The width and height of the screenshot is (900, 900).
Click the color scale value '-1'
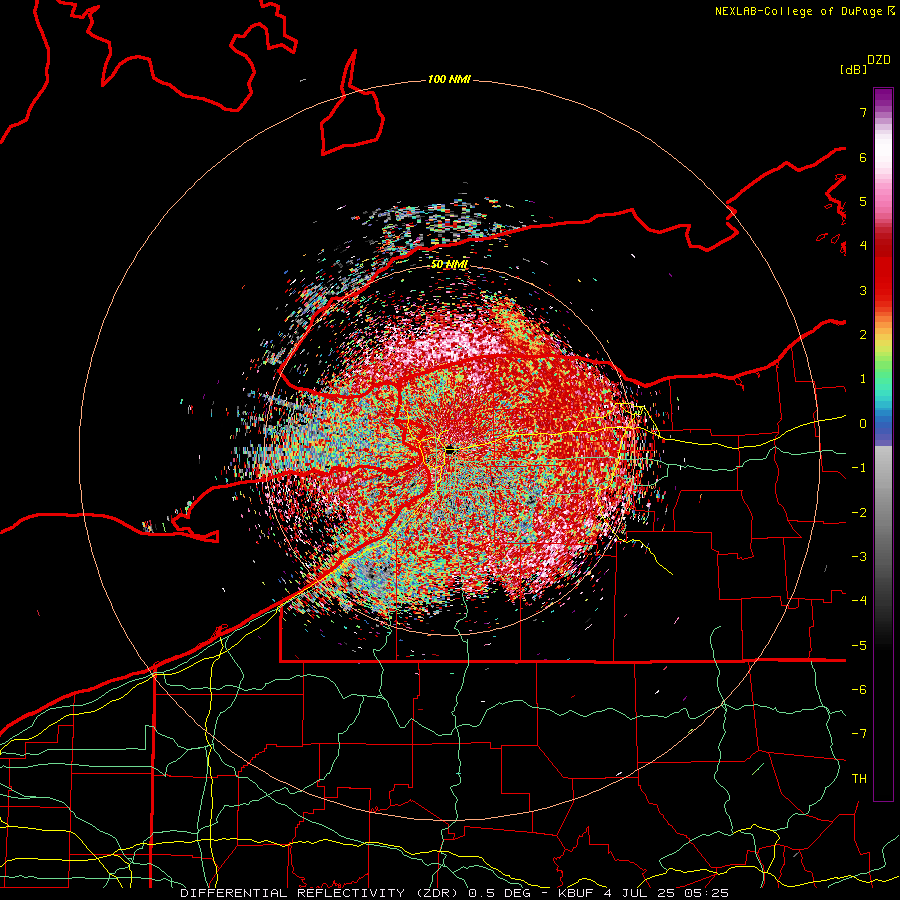tap(859, 468)
